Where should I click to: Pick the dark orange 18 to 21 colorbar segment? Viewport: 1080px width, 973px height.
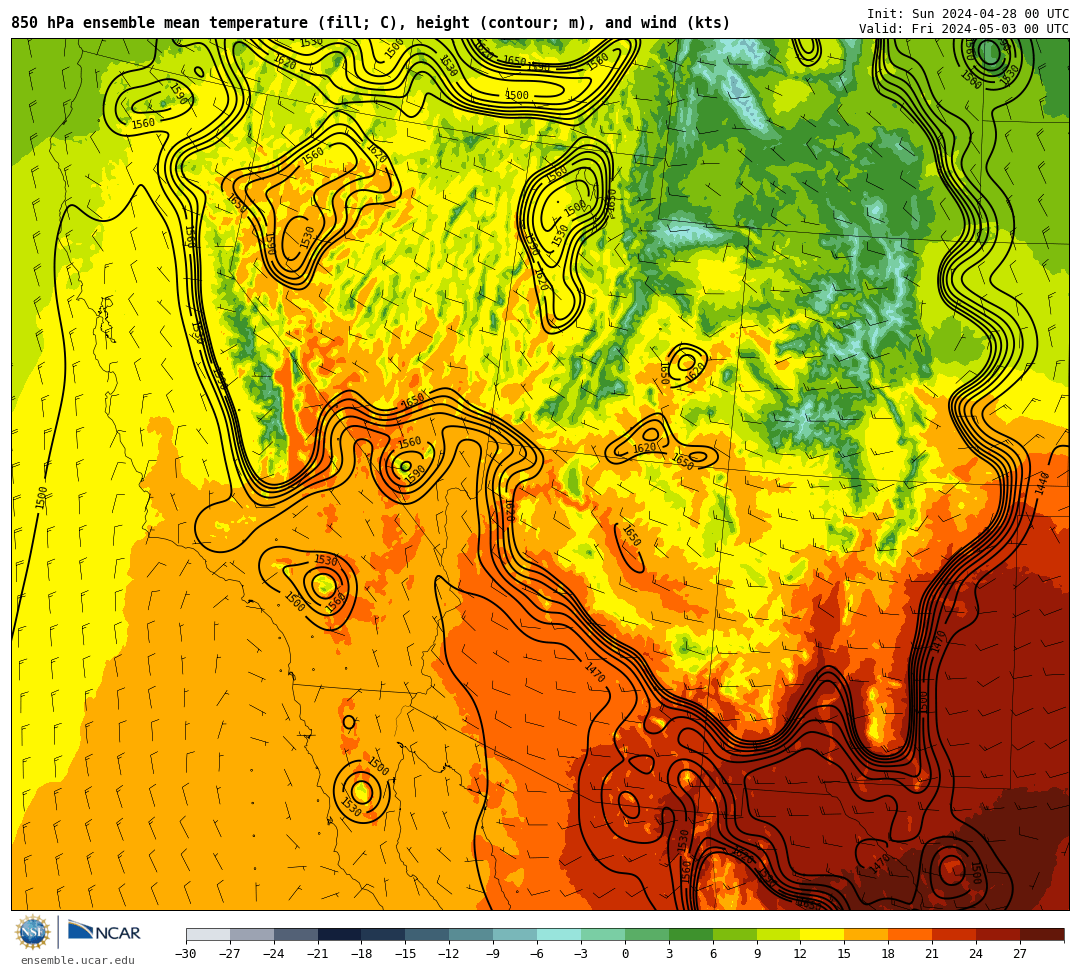[x=911, y=934]
